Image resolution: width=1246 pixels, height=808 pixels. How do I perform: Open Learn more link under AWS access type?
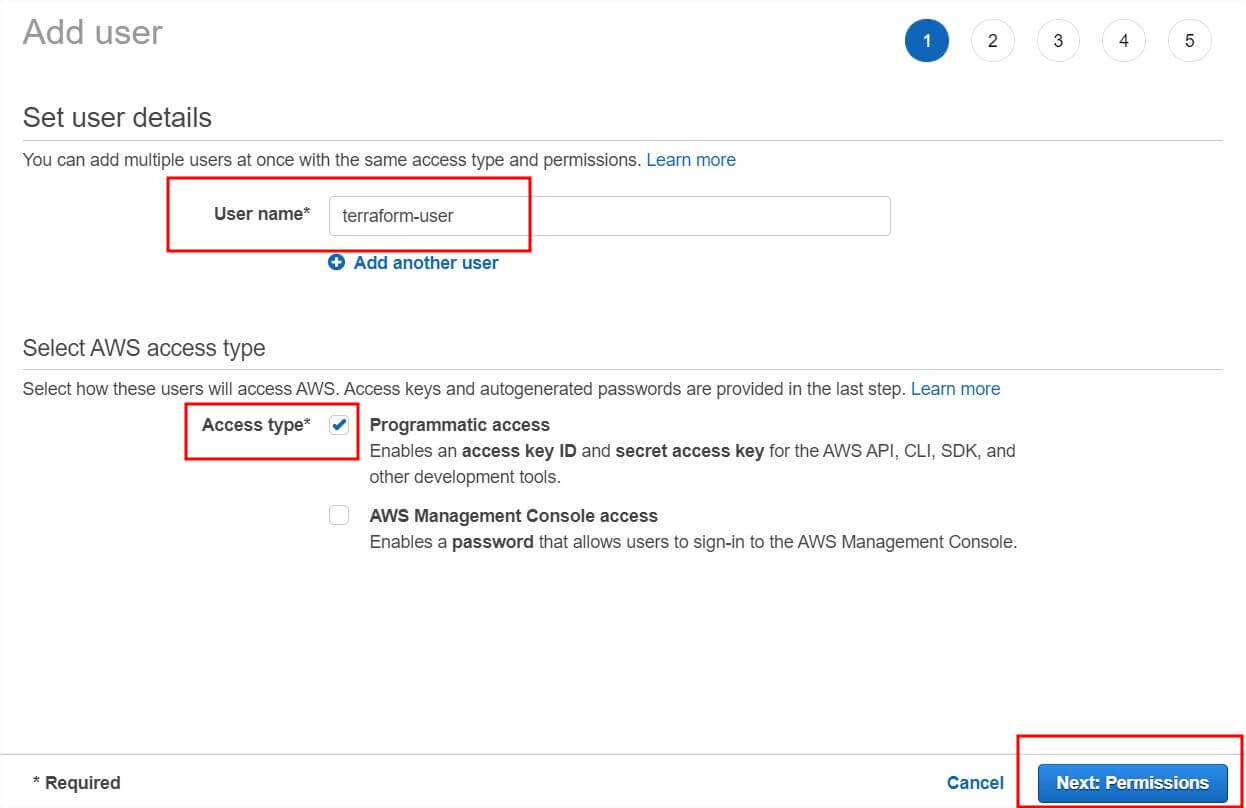(955, 389)
